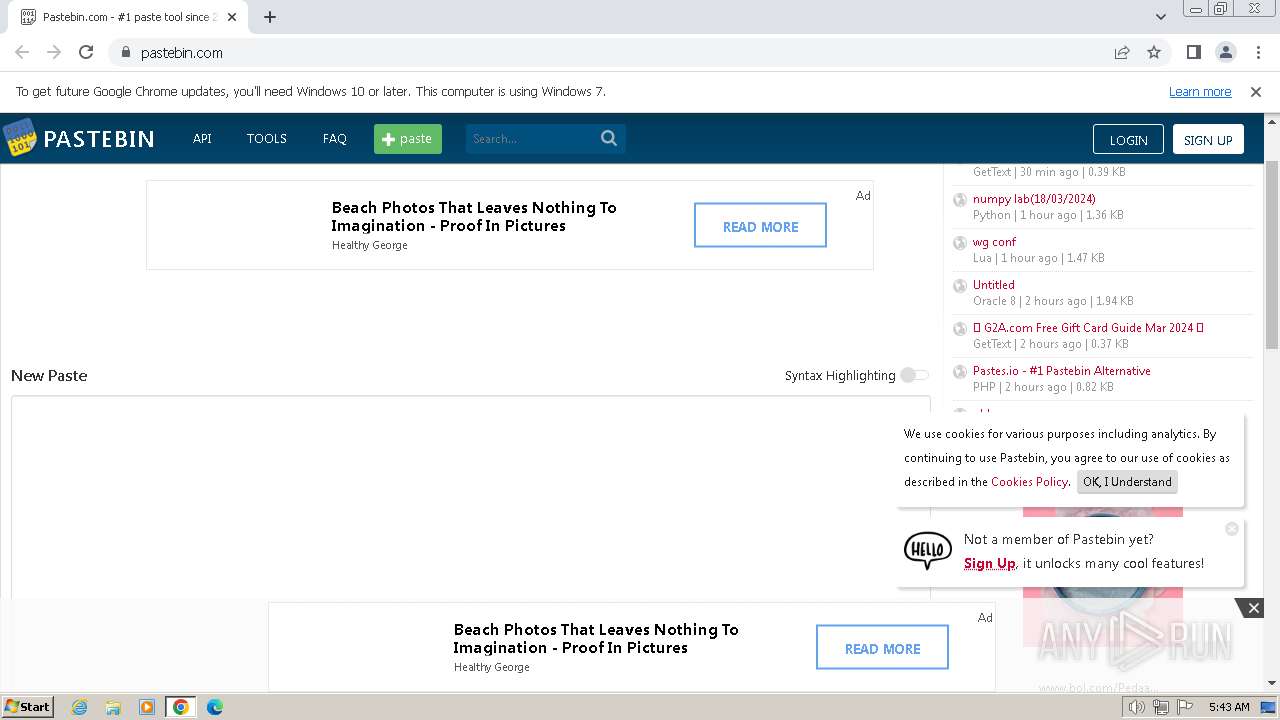This screenshot has width=1280, height=720.
Task: Open the Chrome side panel icon
Action: (x=1193, y=52)
